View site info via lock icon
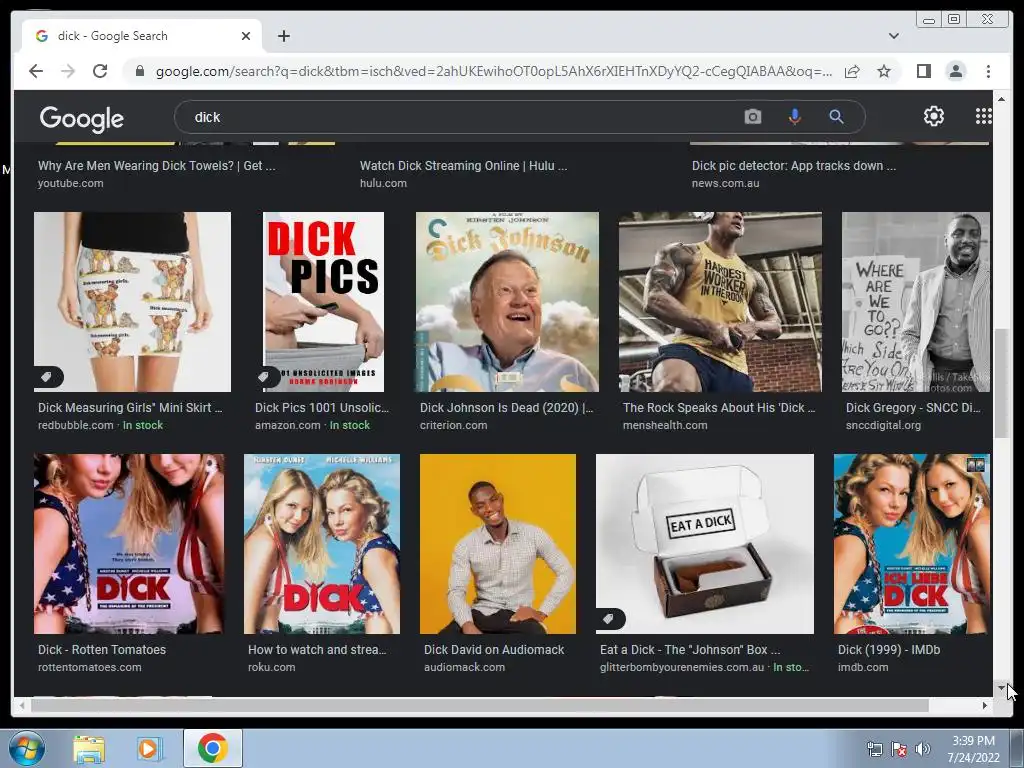The height and width of the screenshot is (768, 1024). (139, 71)
